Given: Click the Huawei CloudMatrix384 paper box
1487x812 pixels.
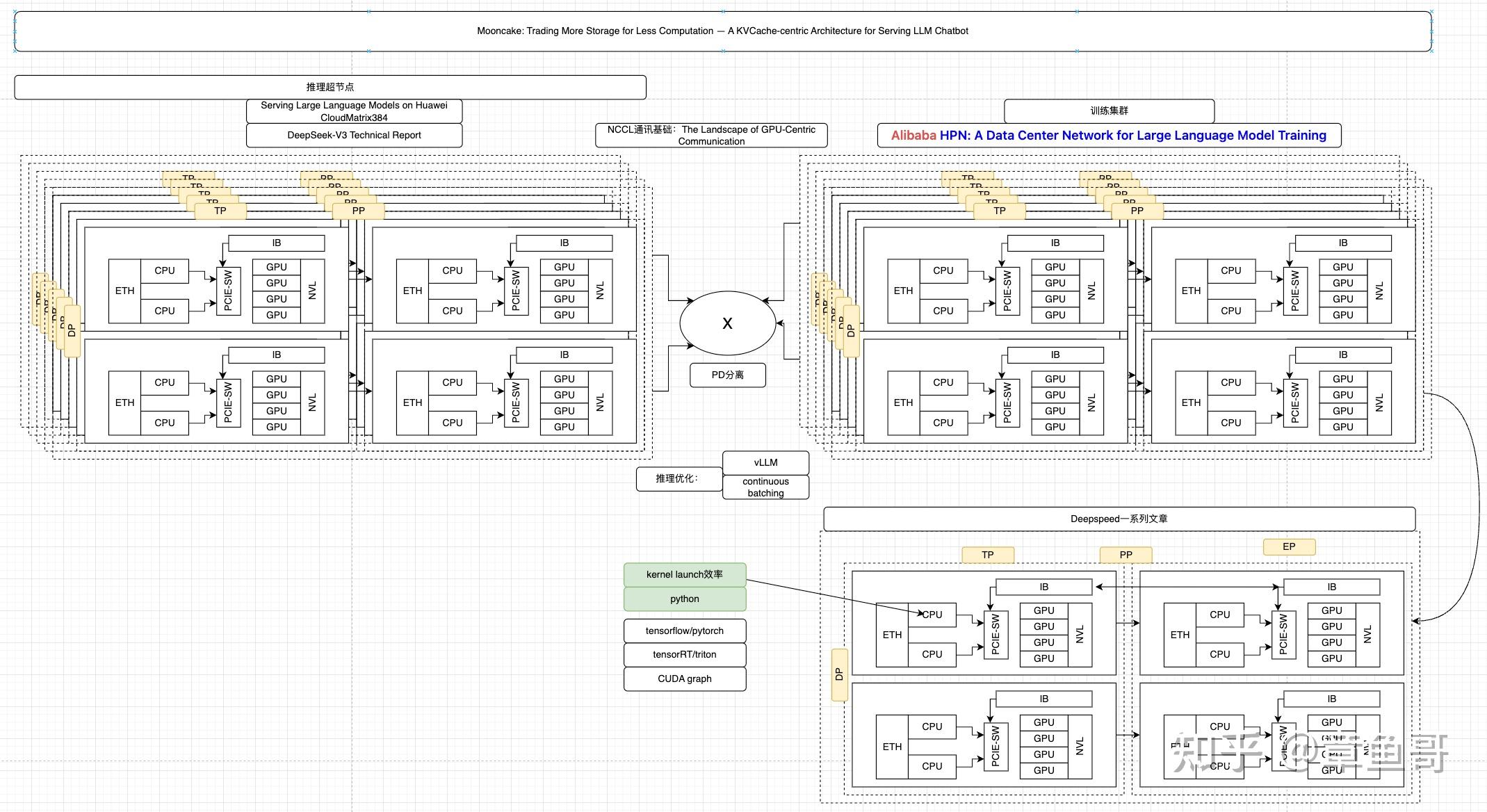Looking at the screenshot, I should [x=354, y=111].
